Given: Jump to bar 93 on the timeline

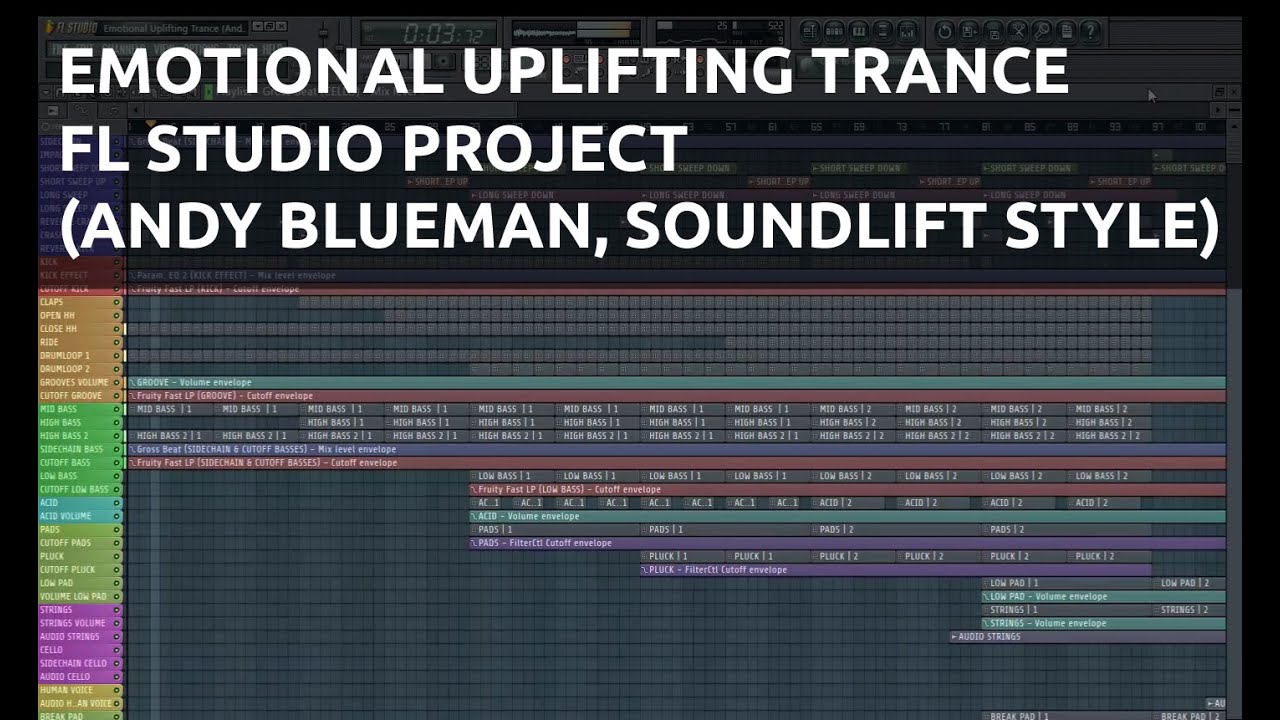Looking at the screenshot, I should point(1115,127).
